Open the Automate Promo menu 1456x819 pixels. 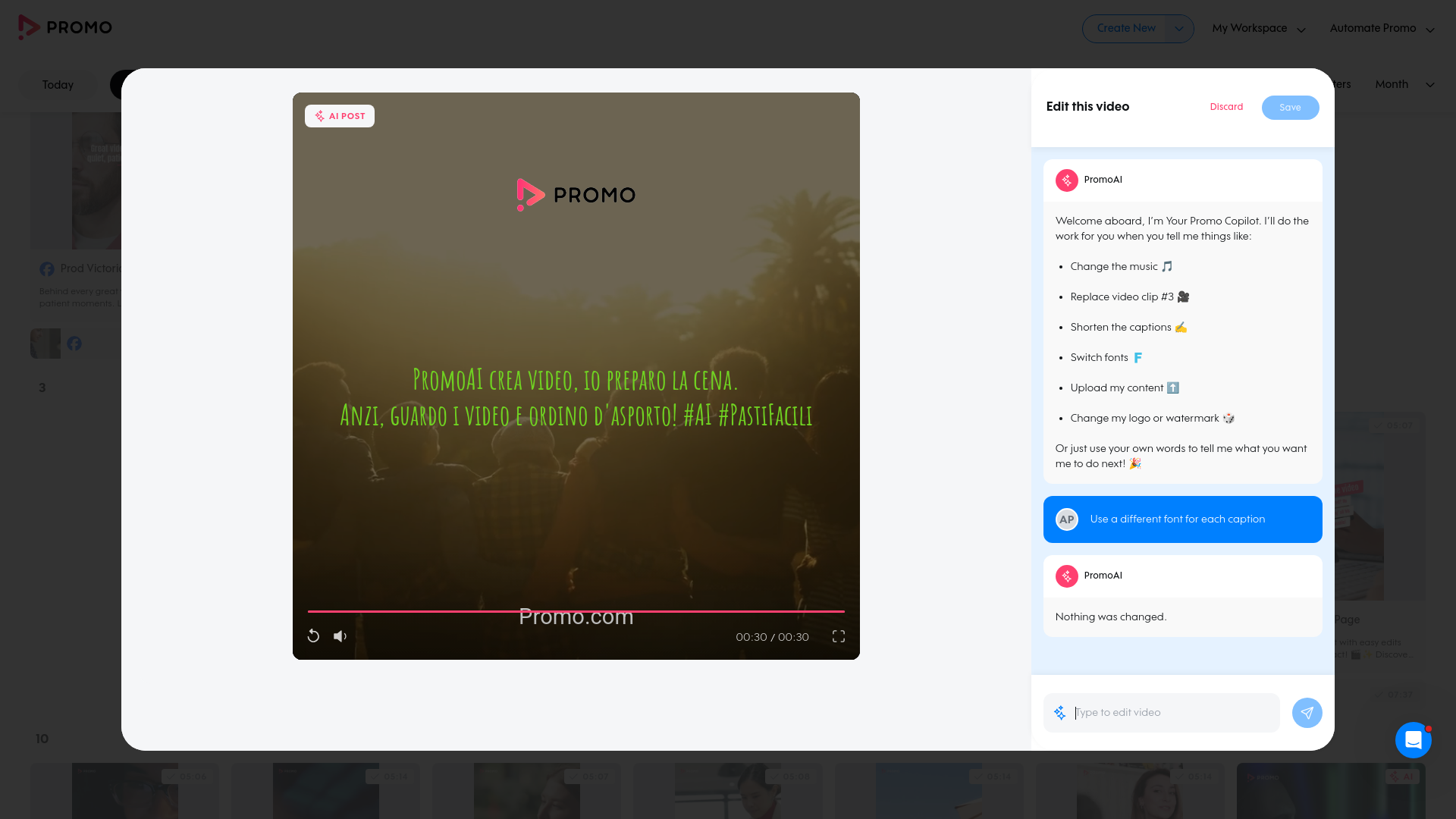tap(1382, 29)
